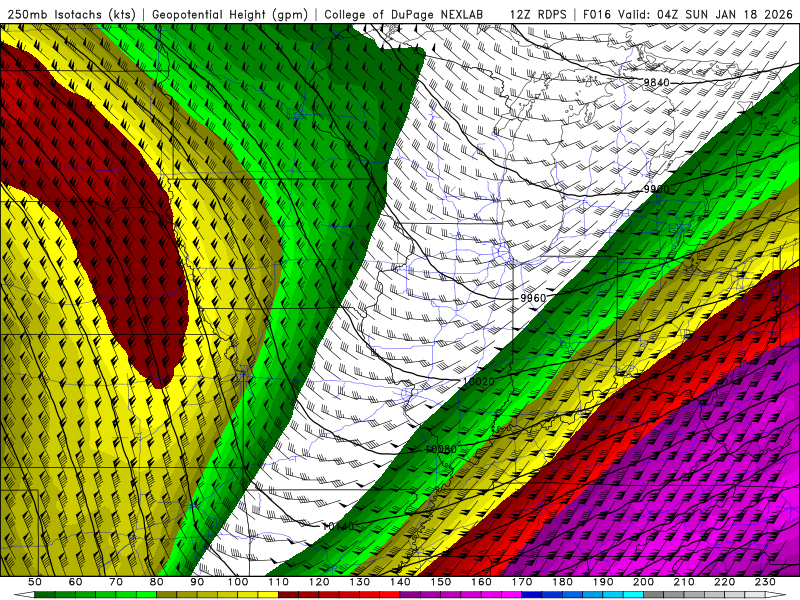This screenshot has height=600, width=800.
Task: Click the 150 knot legend label
Action: pos(441,582)
